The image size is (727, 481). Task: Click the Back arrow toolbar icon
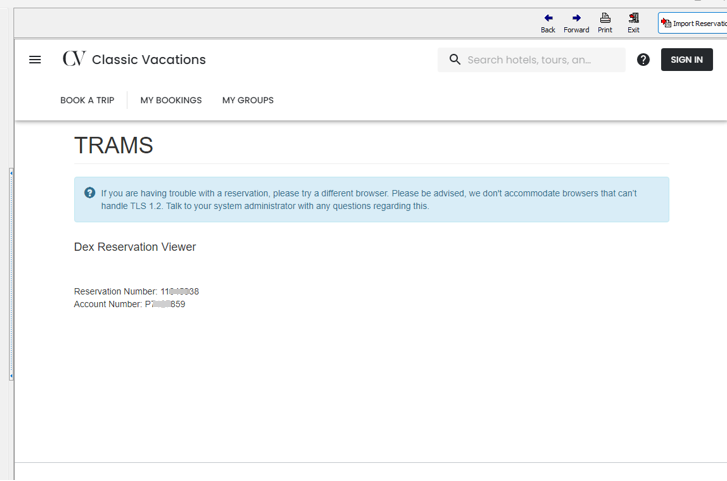pos(548,18)
